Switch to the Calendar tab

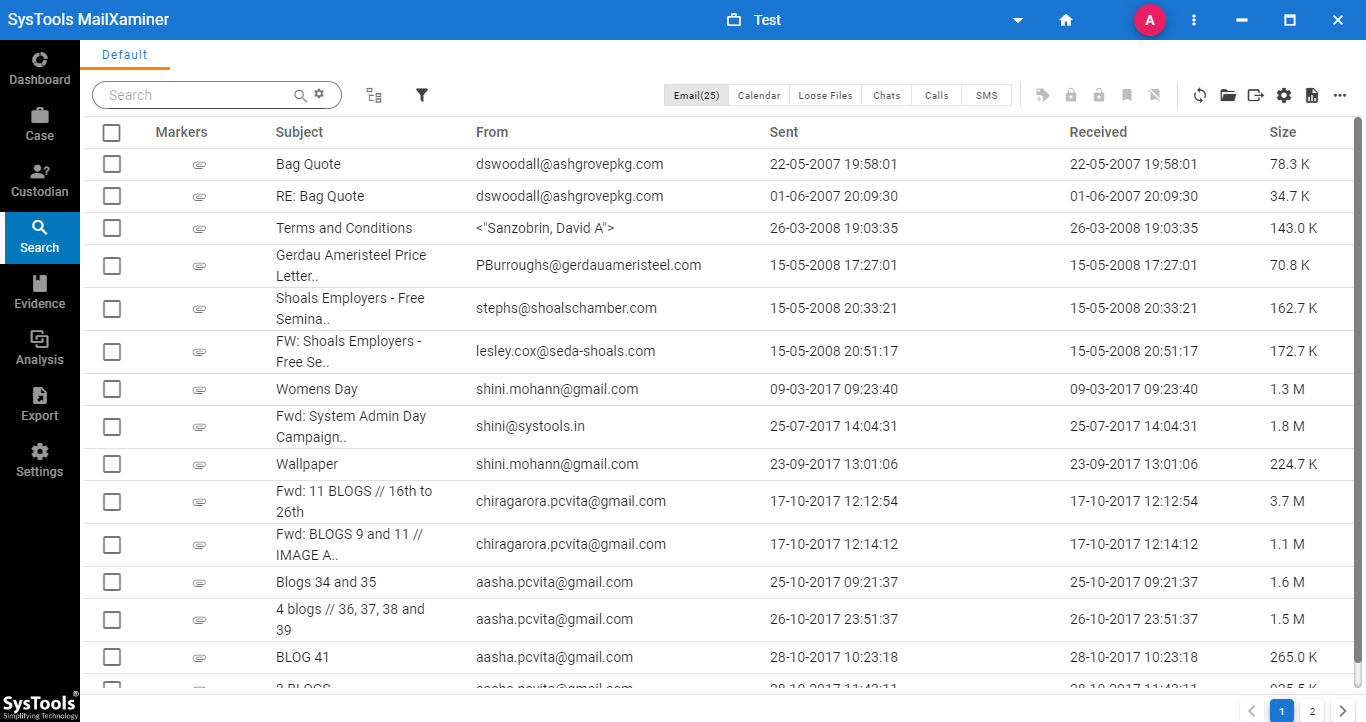pos(759,95)
